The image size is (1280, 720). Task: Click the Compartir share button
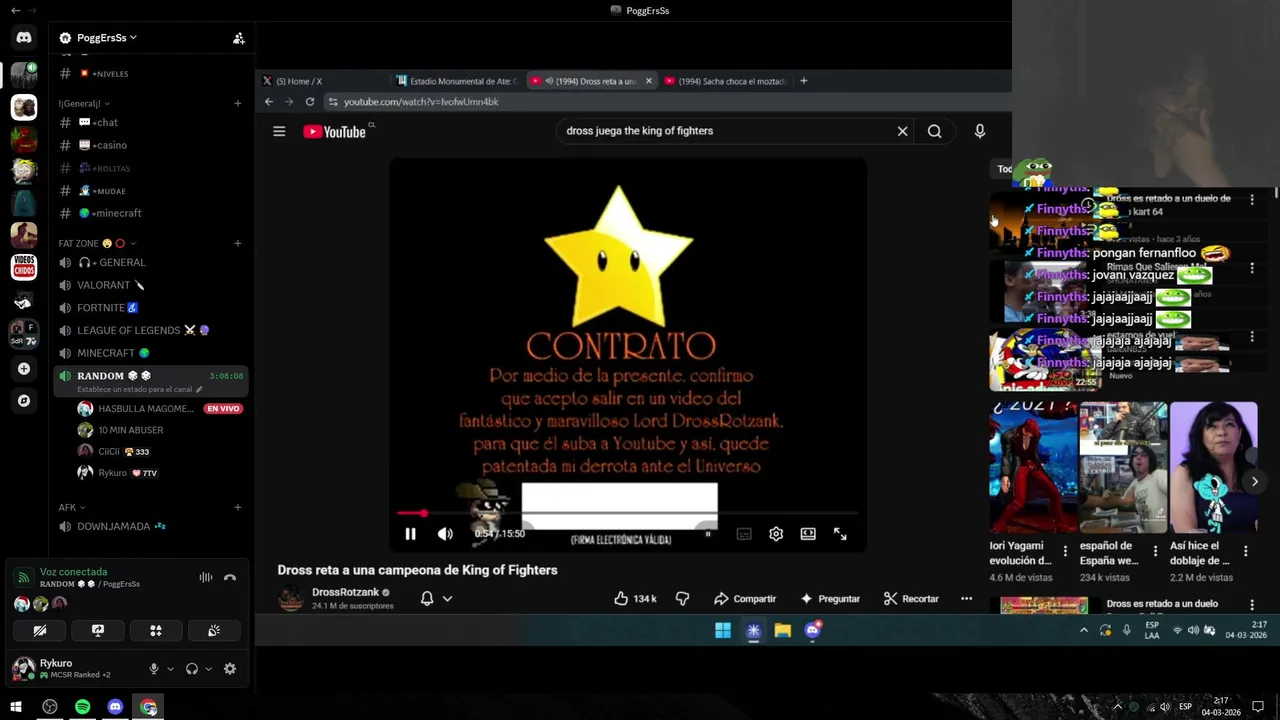click(x=745, y=598)
